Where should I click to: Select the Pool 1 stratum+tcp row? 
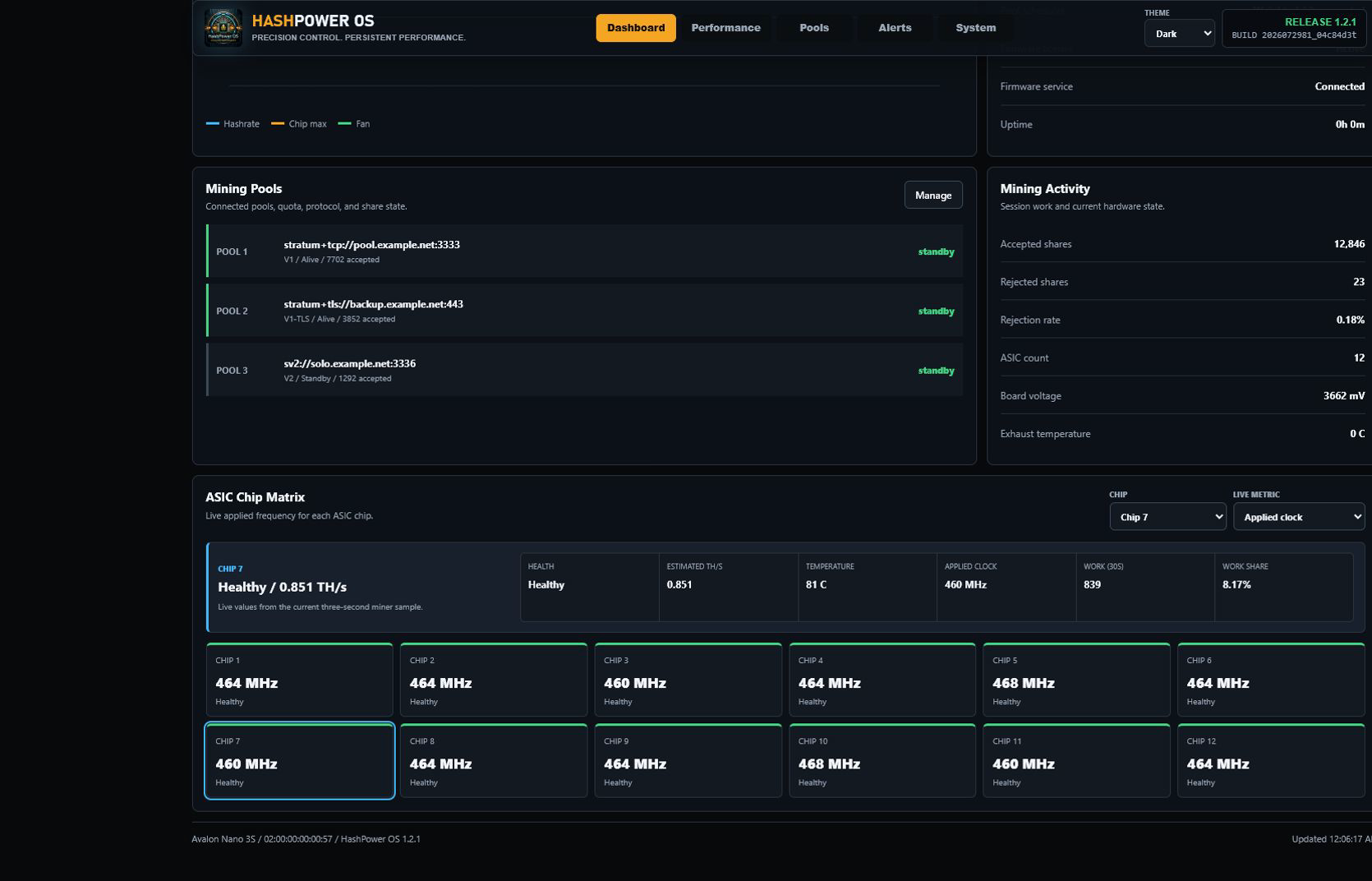point(584,251)
